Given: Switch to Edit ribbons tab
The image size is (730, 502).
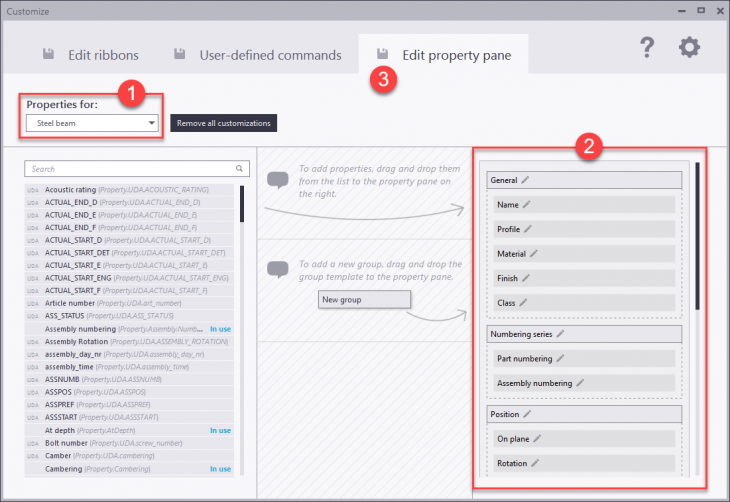Looking at the screenshot, I should (x=103, y=55).
